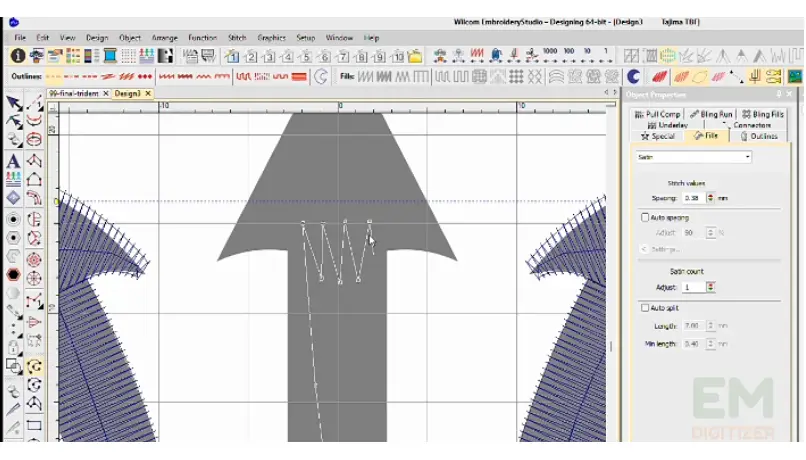
Task: Select the Team Names people tool
Action: click(13, 179)
